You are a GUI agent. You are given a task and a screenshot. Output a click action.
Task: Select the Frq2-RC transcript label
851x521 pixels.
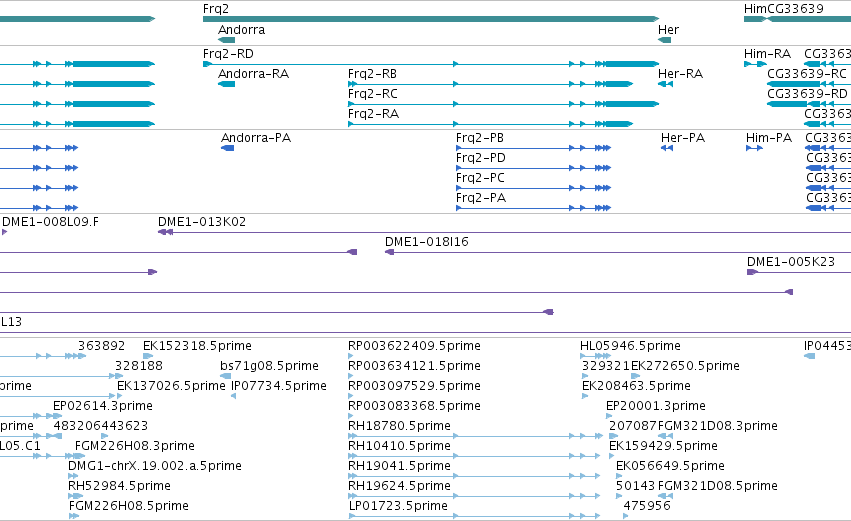tap(373, 94)
